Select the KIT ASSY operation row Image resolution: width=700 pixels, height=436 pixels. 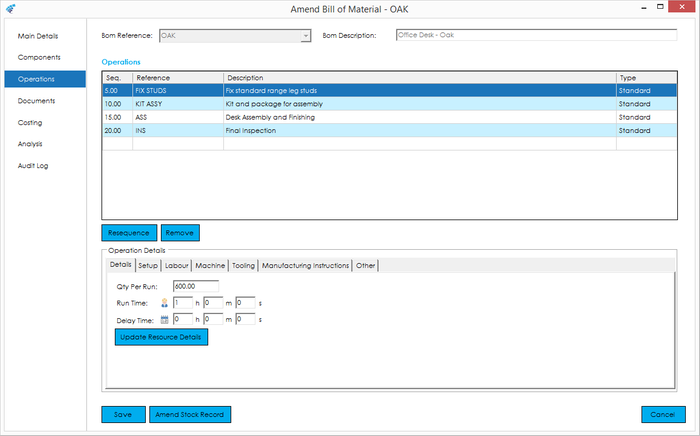pyautogui.click(x=389, y=104)
